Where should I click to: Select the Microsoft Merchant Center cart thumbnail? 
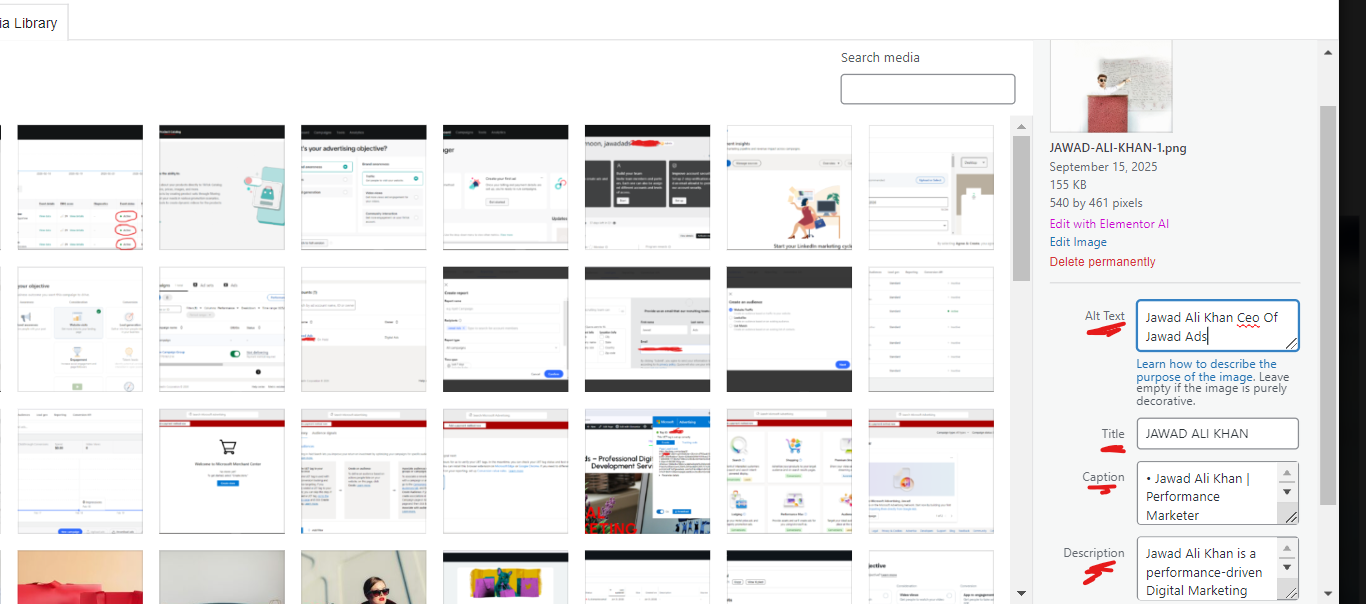tap(221, 471)
